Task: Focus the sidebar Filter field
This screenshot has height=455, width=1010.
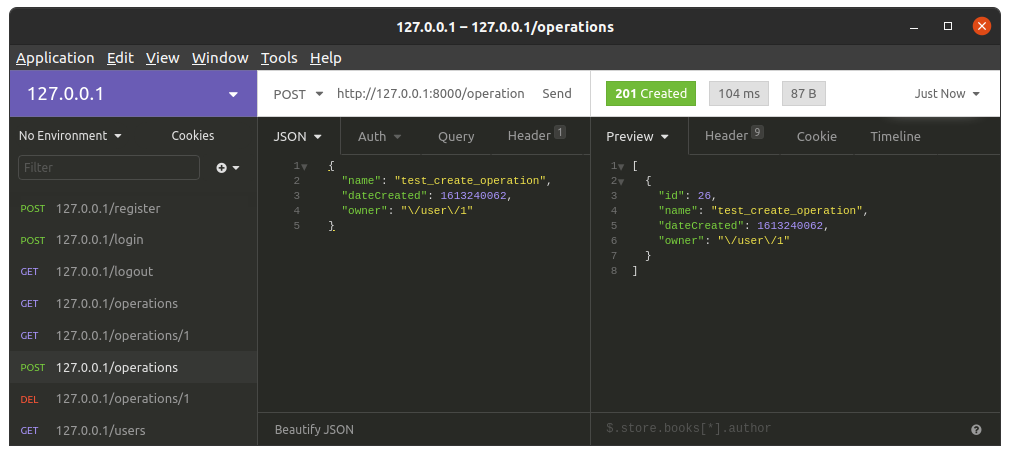Action: pos(109,168)
